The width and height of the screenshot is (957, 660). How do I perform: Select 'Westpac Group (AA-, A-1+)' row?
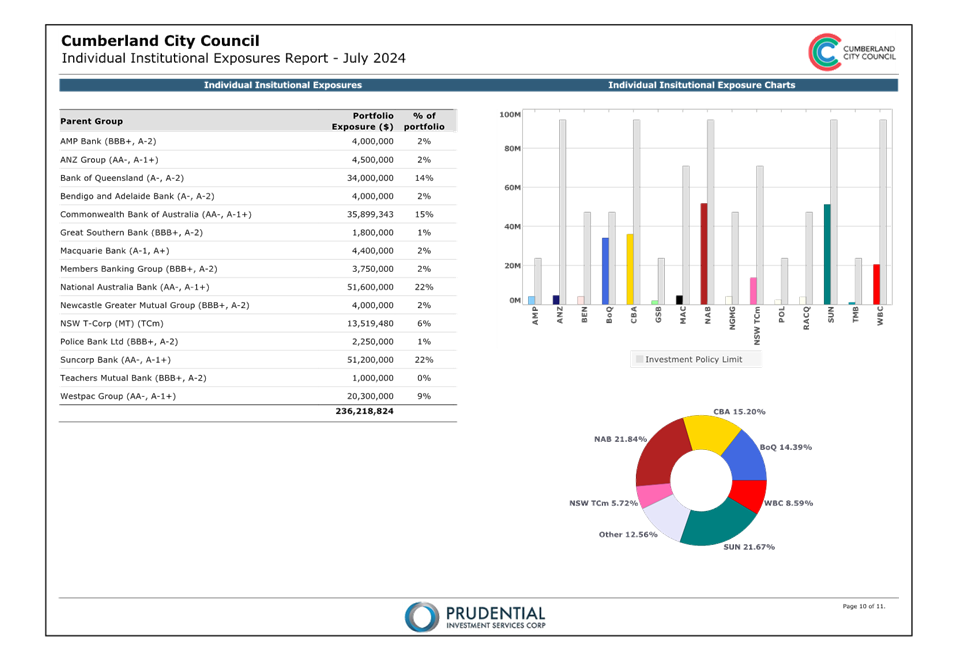258,396
